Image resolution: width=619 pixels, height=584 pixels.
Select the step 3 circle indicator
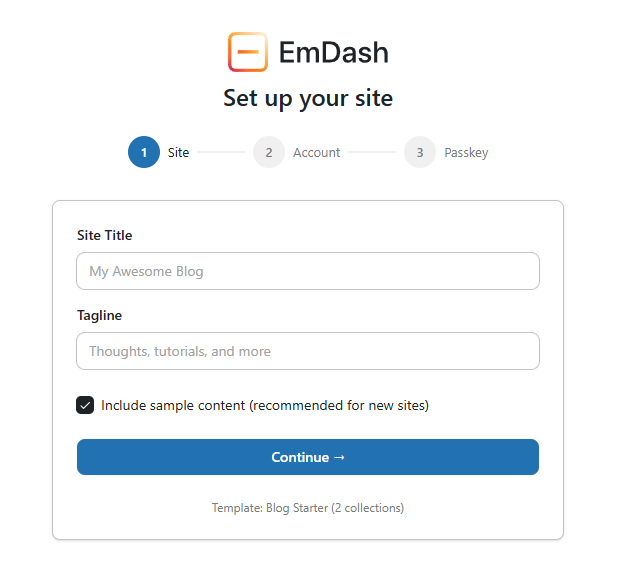420,153
